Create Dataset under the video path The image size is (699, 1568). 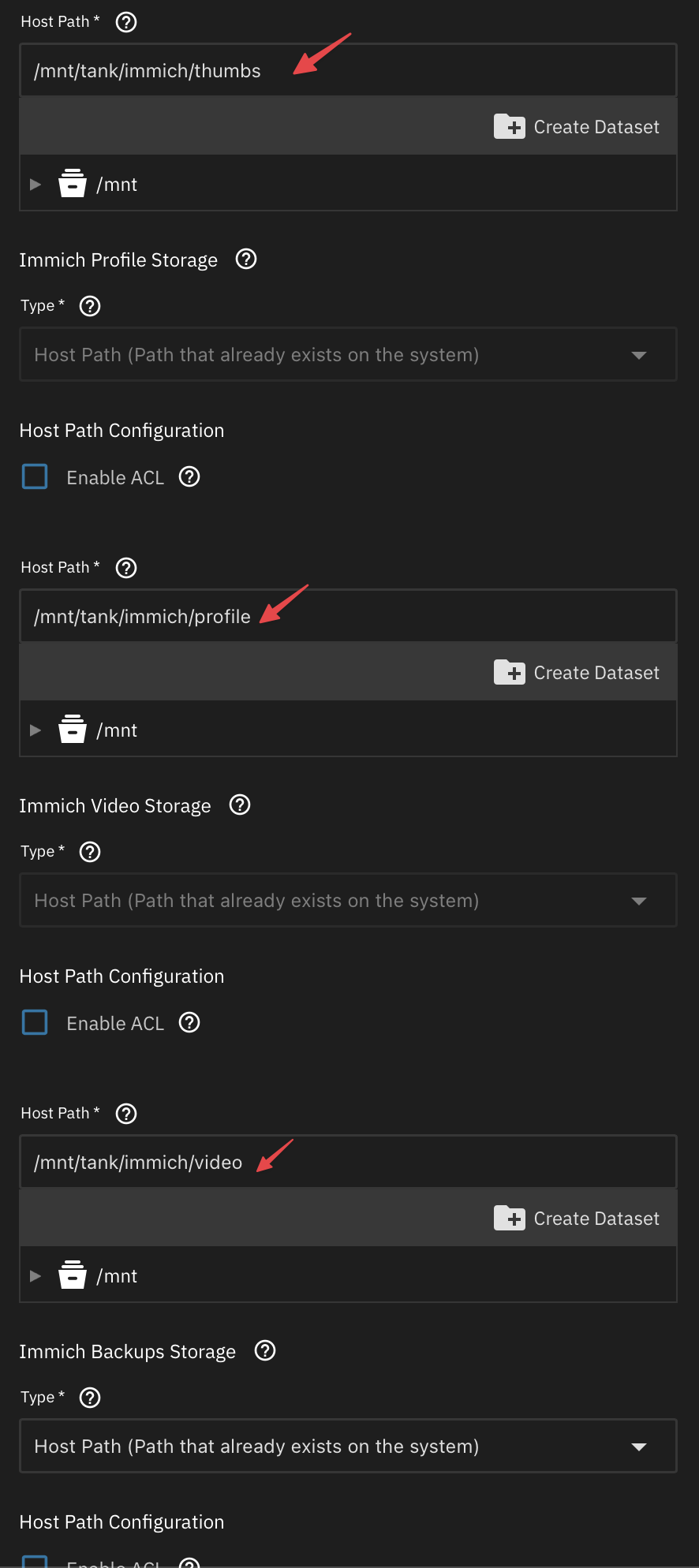tap(577, 1219)
